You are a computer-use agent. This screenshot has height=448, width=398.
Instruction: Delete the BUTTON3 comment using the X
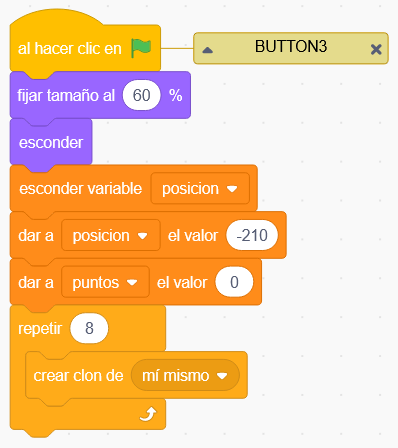(x=376, y=50)
